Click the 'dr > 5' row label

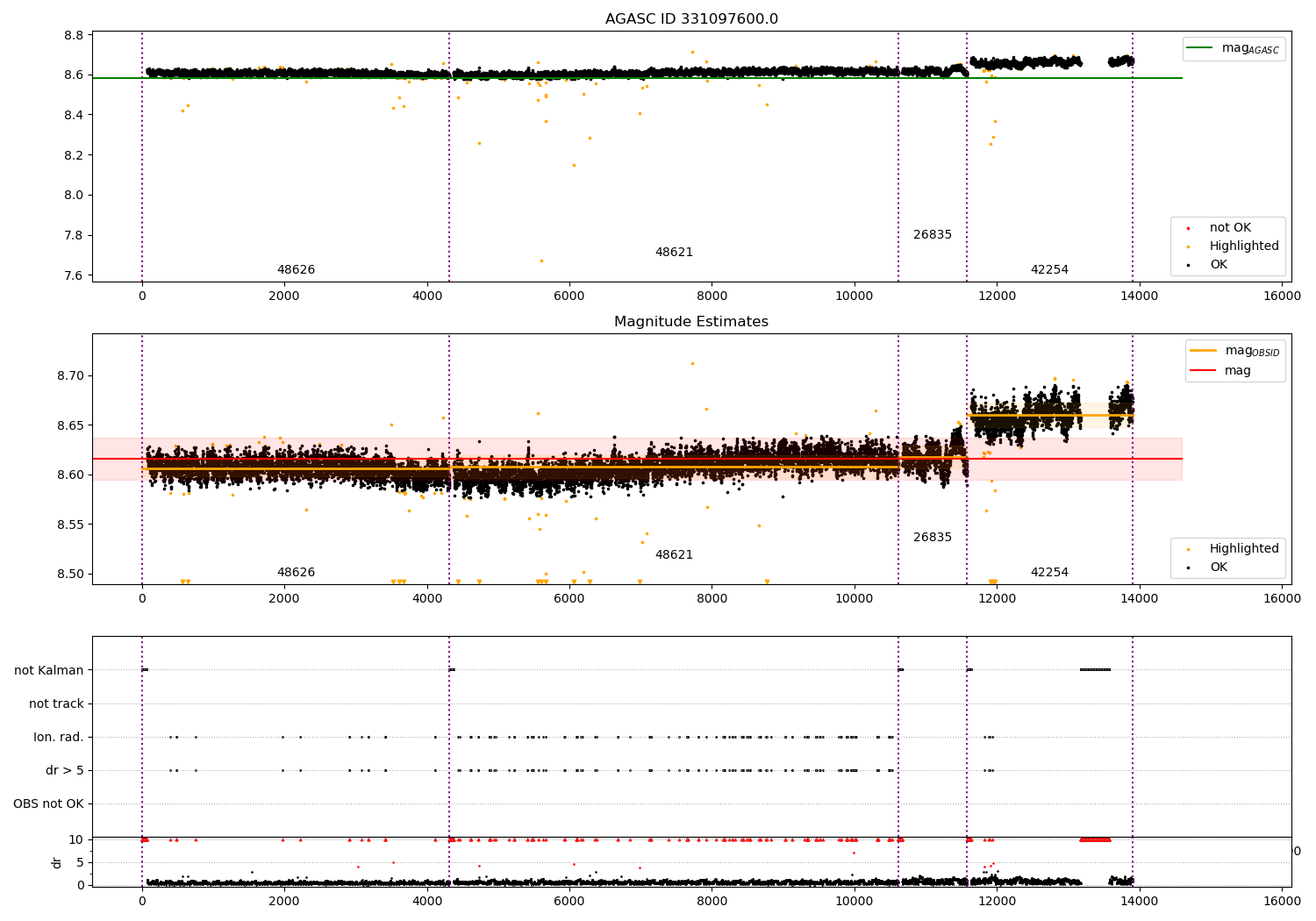point(65,771)
